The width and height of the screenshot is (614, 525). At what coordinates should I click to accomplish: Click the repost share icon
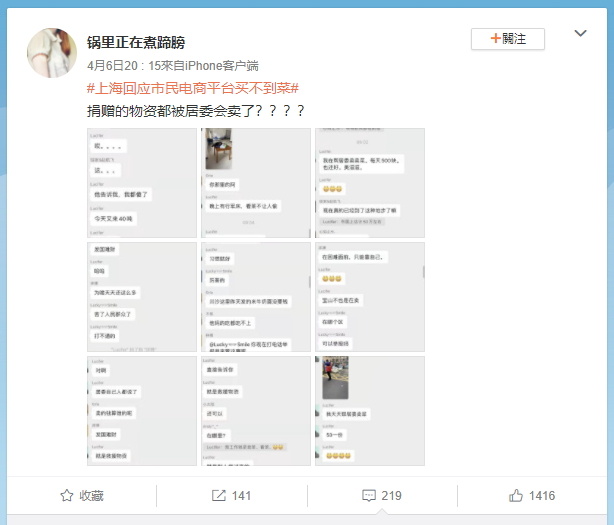219,495
